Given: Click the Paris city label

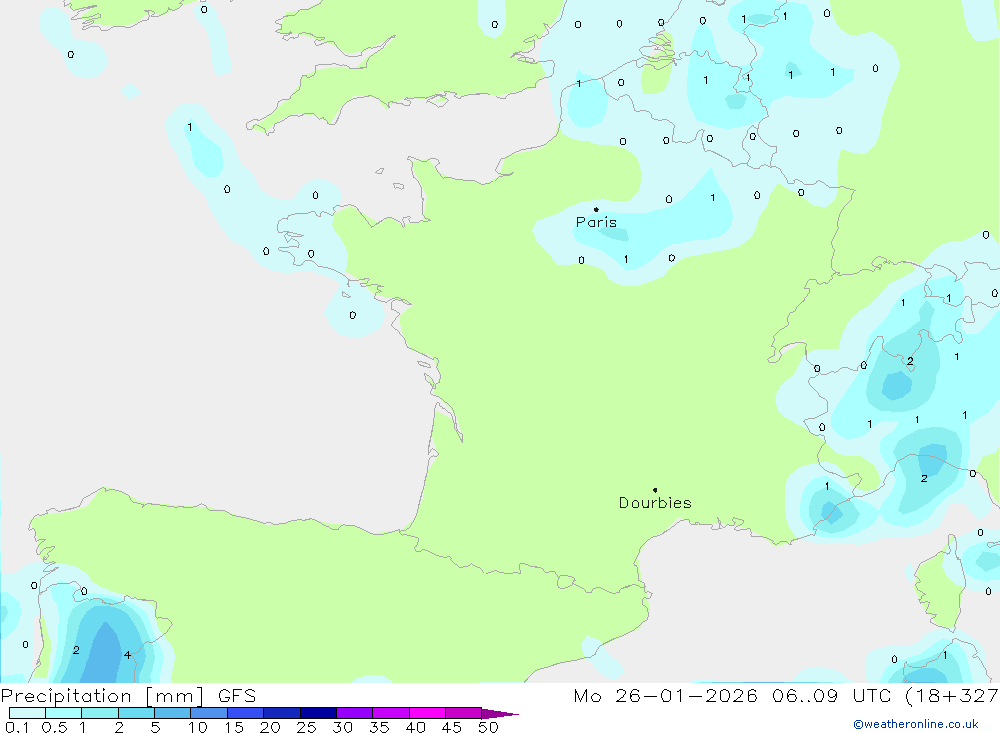Looking at the screenshot, I should tap(596, 222).
